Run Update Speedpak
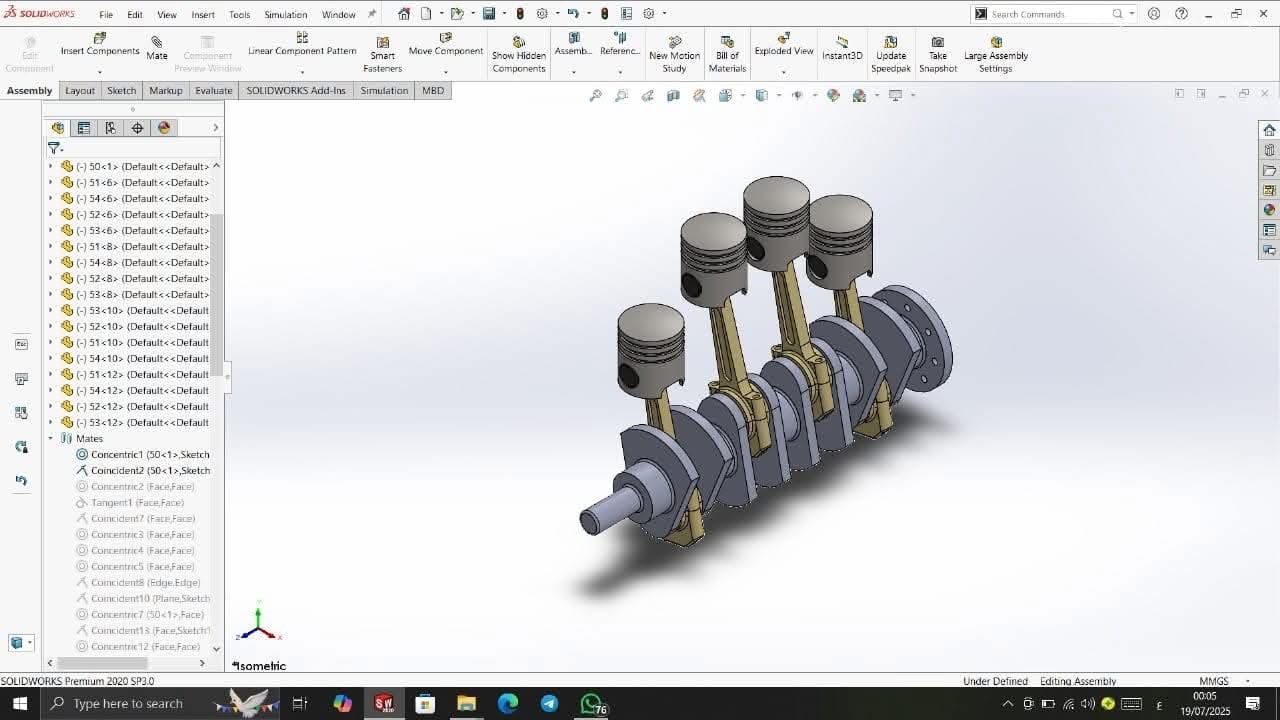 coord(890,55)
